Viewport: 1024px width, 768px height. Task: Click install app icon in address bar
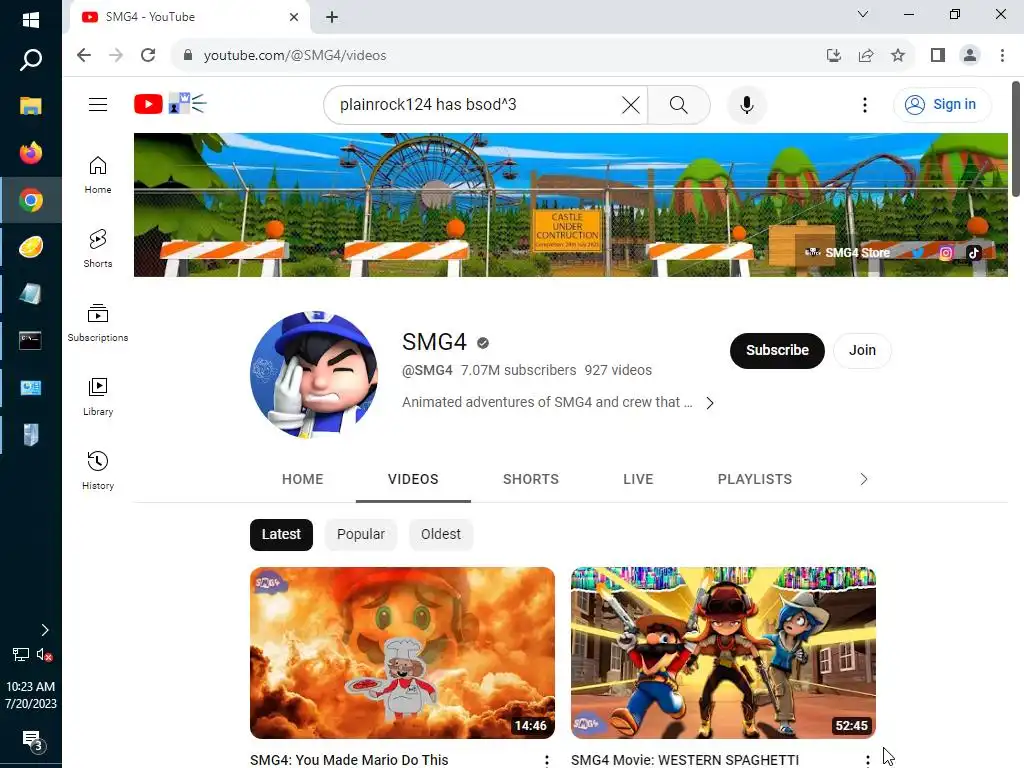point(834,56)
